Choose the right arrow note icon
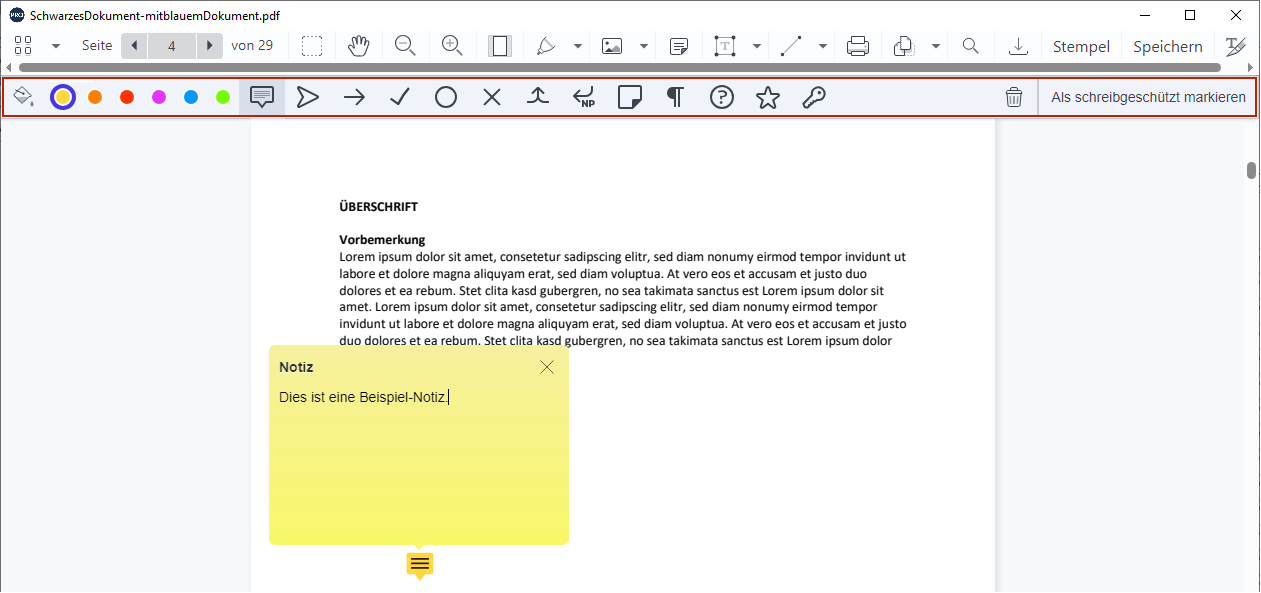The image size is (1261, 593). (354, 97)
